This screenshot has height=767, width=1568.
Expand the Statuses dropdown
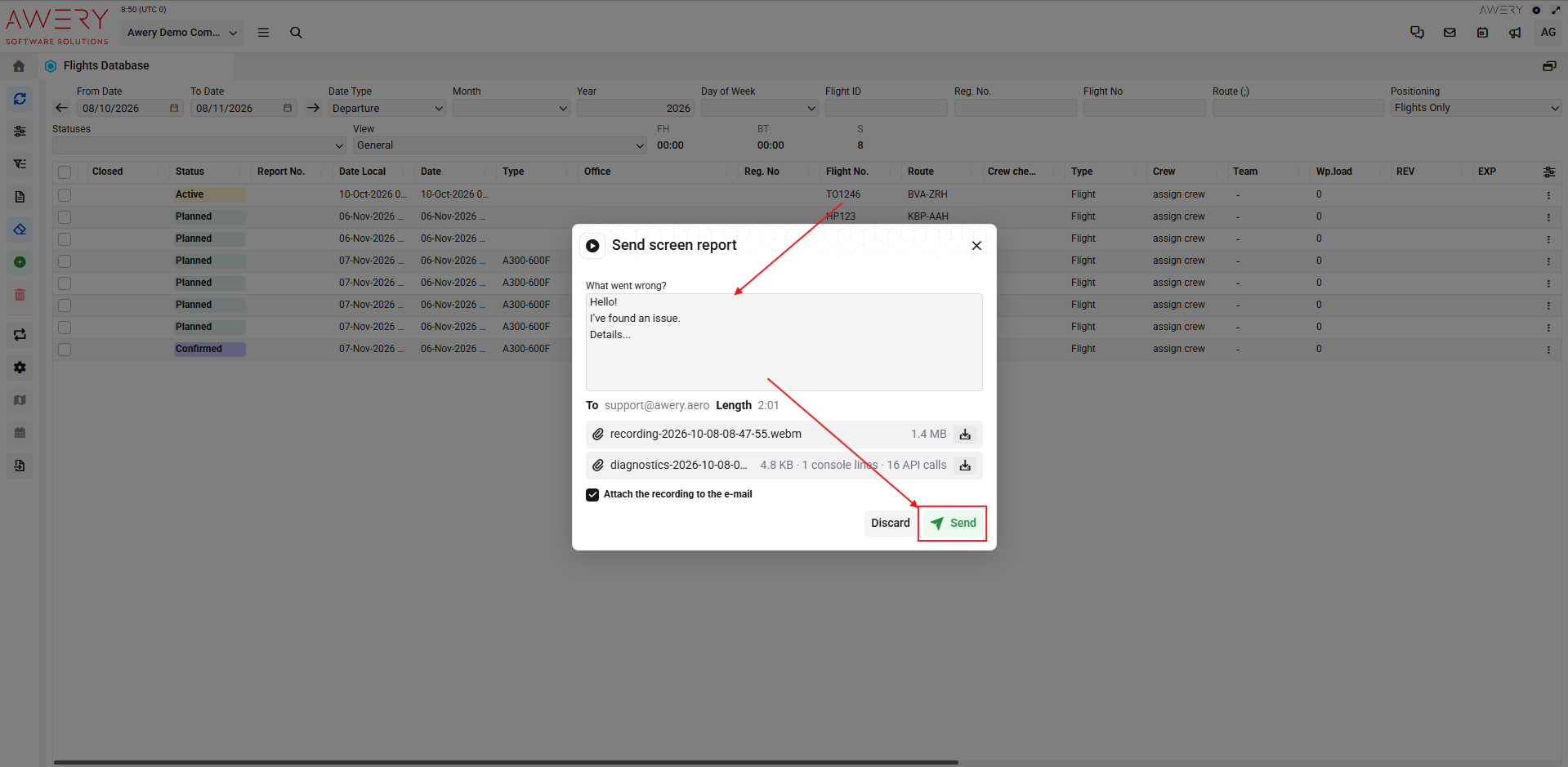[x=199, y=145]
